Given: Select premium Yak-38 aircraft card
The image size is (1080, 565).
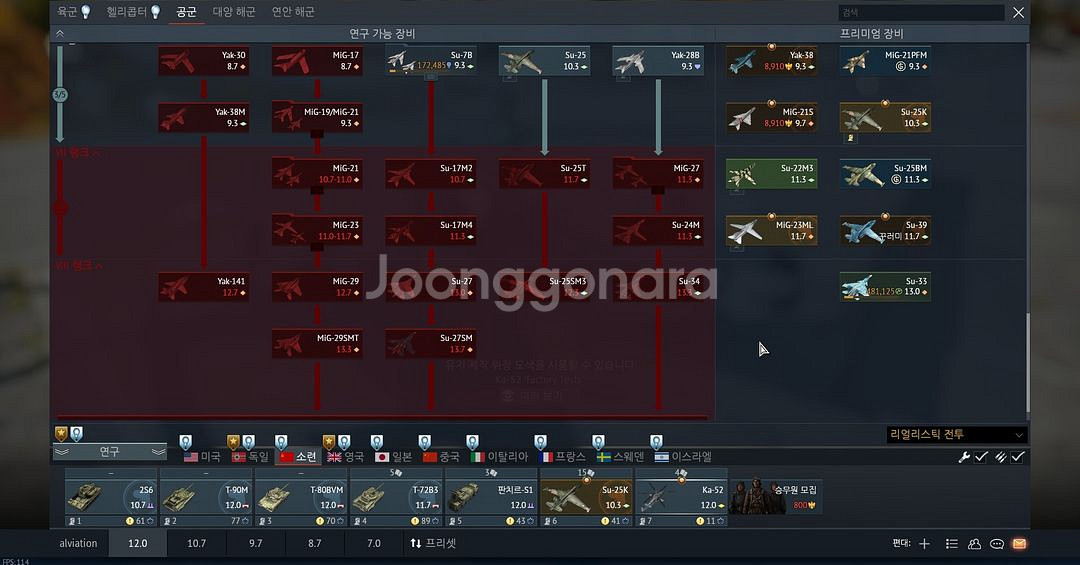Looking at the screenshot, I should tap(771, 61).
